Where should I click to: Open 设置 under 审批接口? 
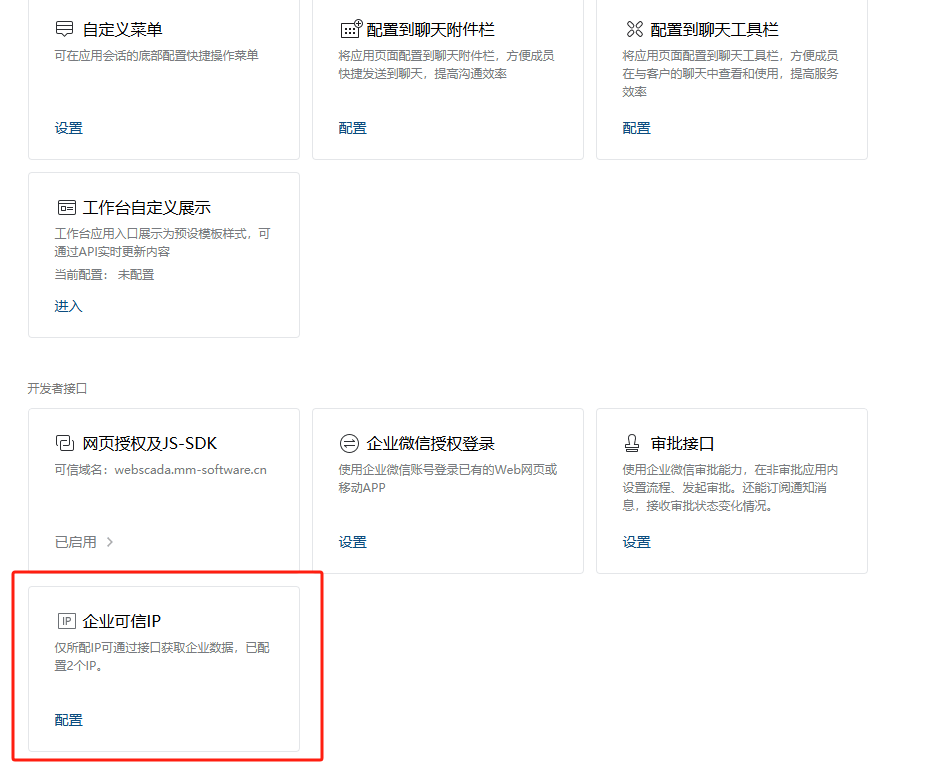click(636, 542)
